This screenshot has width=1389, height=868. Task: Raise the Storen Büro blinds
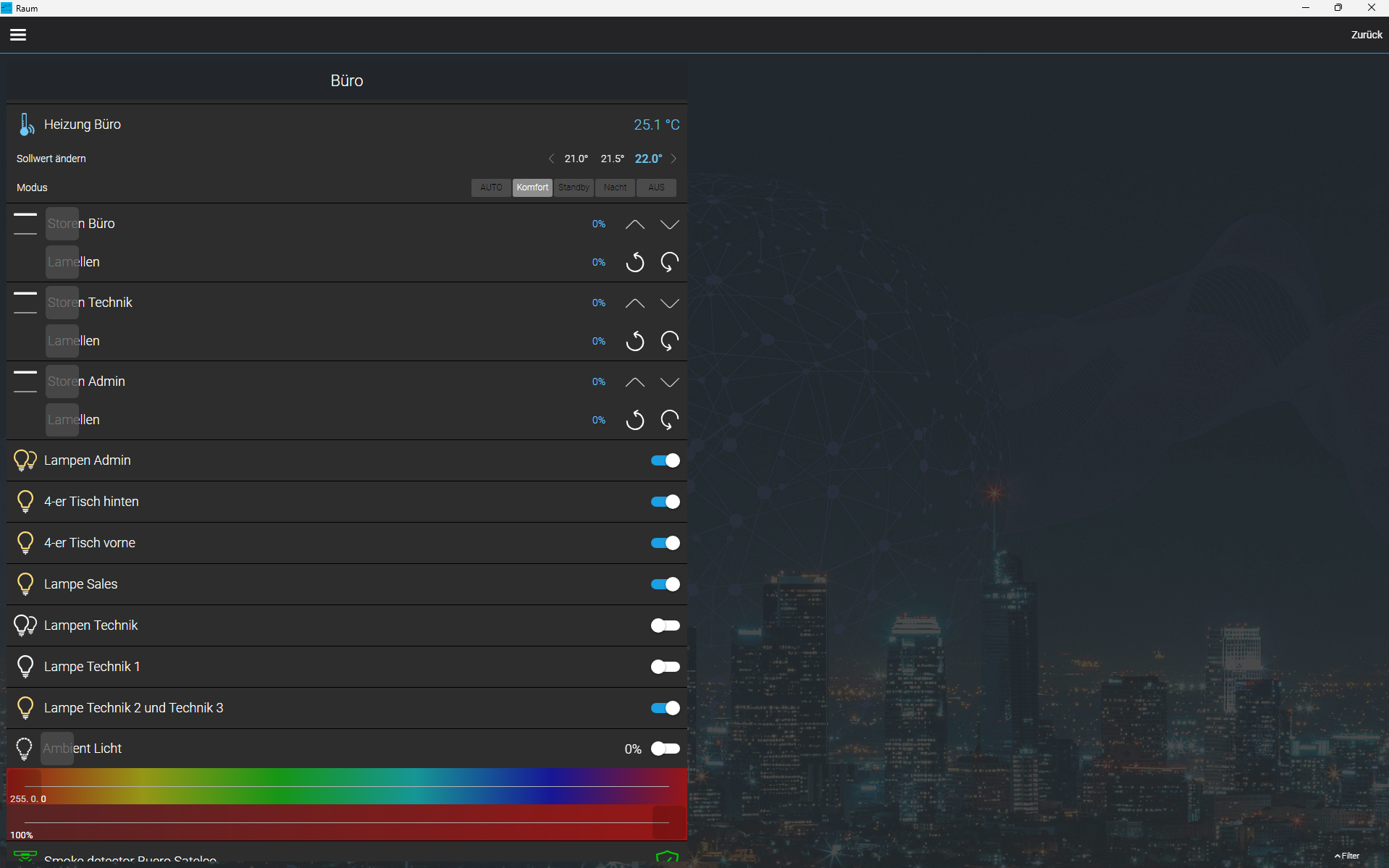pyautogui.click(x=634, y=224)
